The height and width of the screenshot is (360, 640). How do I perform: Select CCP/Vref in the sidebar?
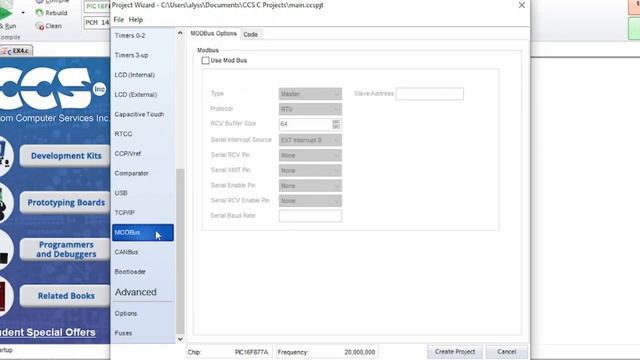[x=143, y=153]
